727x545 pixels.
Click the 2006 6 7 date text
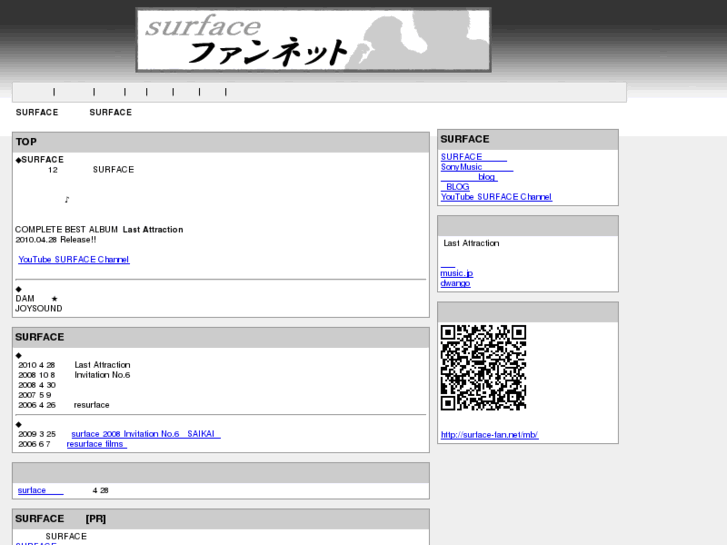coord(34,444)
